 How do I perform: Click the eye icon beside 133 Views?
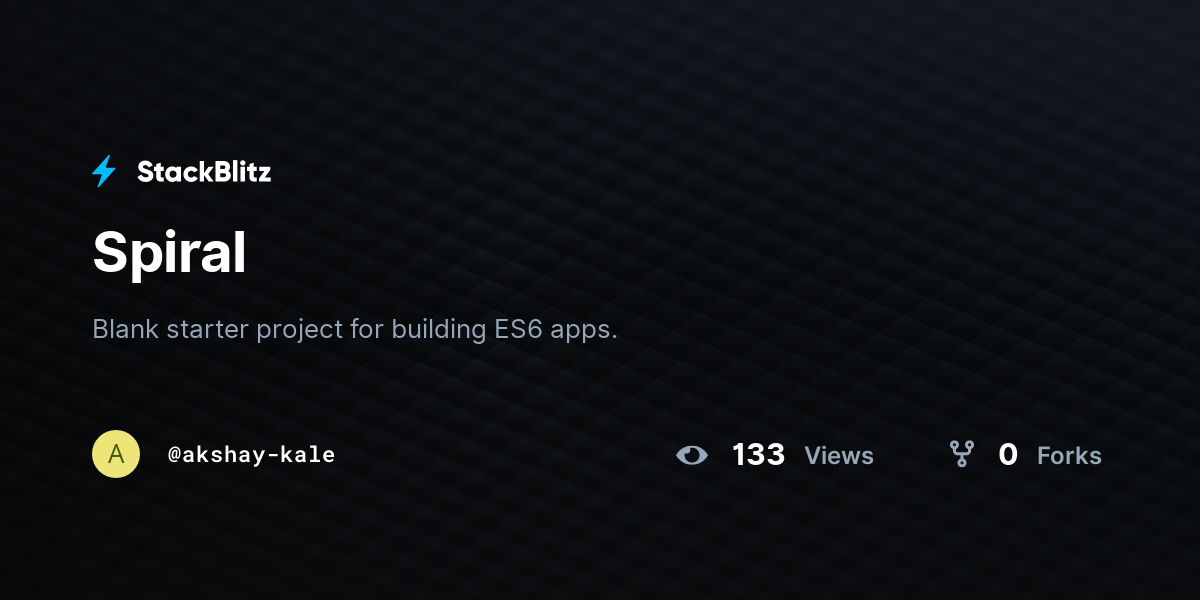(x=692, y=456)
